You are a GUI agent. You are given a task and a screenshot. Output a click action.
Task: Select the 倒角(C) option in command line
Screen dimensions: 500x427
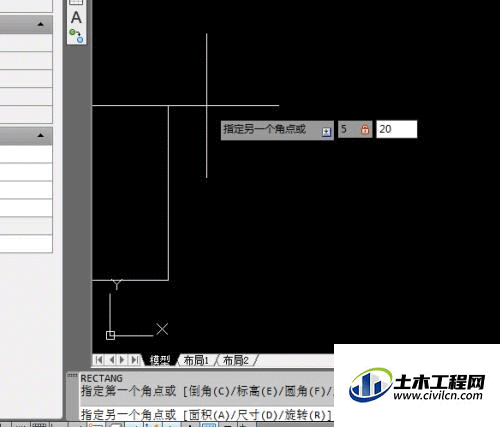pyautogui.click(x=209, y=391)
